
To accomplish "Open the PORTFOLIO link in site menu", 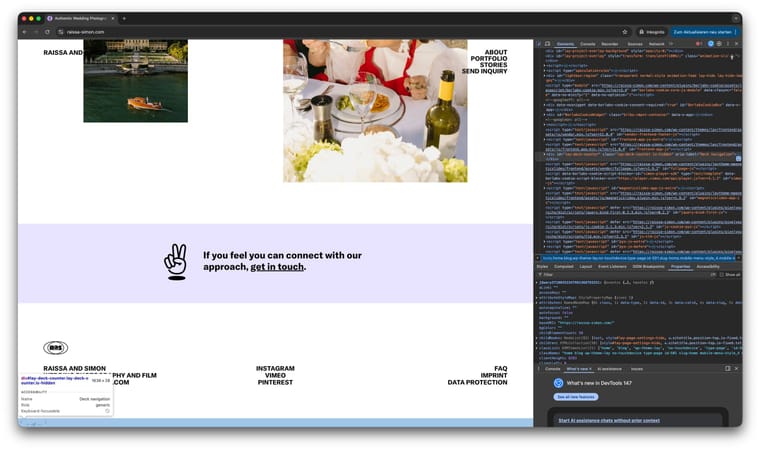I will pos(489,59).
